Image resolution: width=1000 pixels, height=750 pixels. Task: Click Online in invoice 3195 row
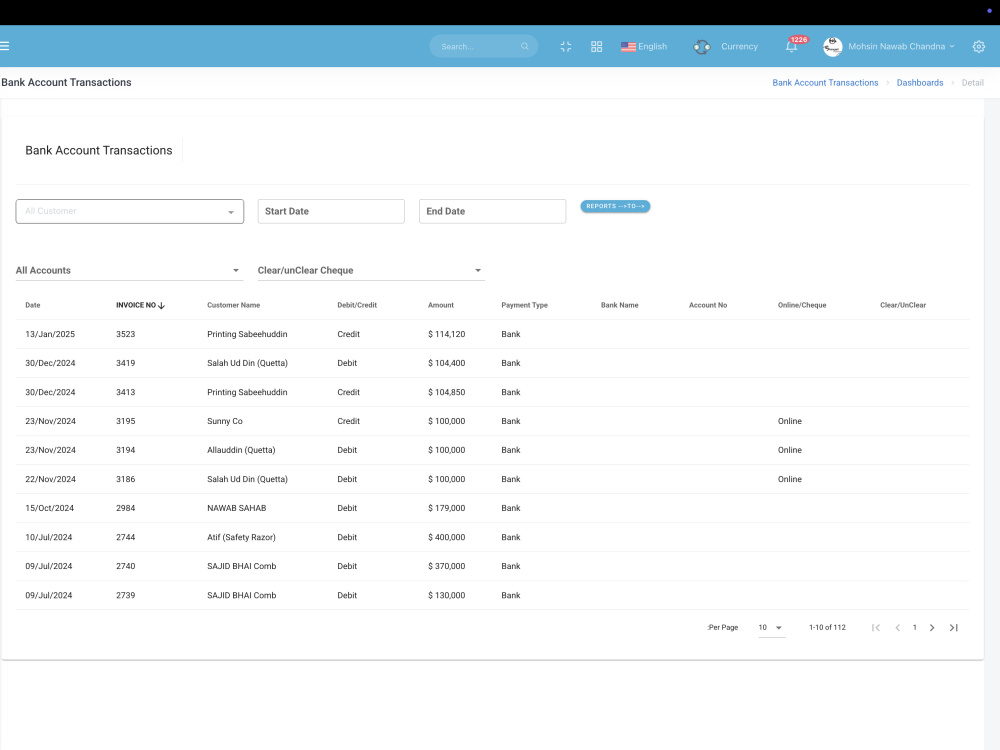(790, 421)
